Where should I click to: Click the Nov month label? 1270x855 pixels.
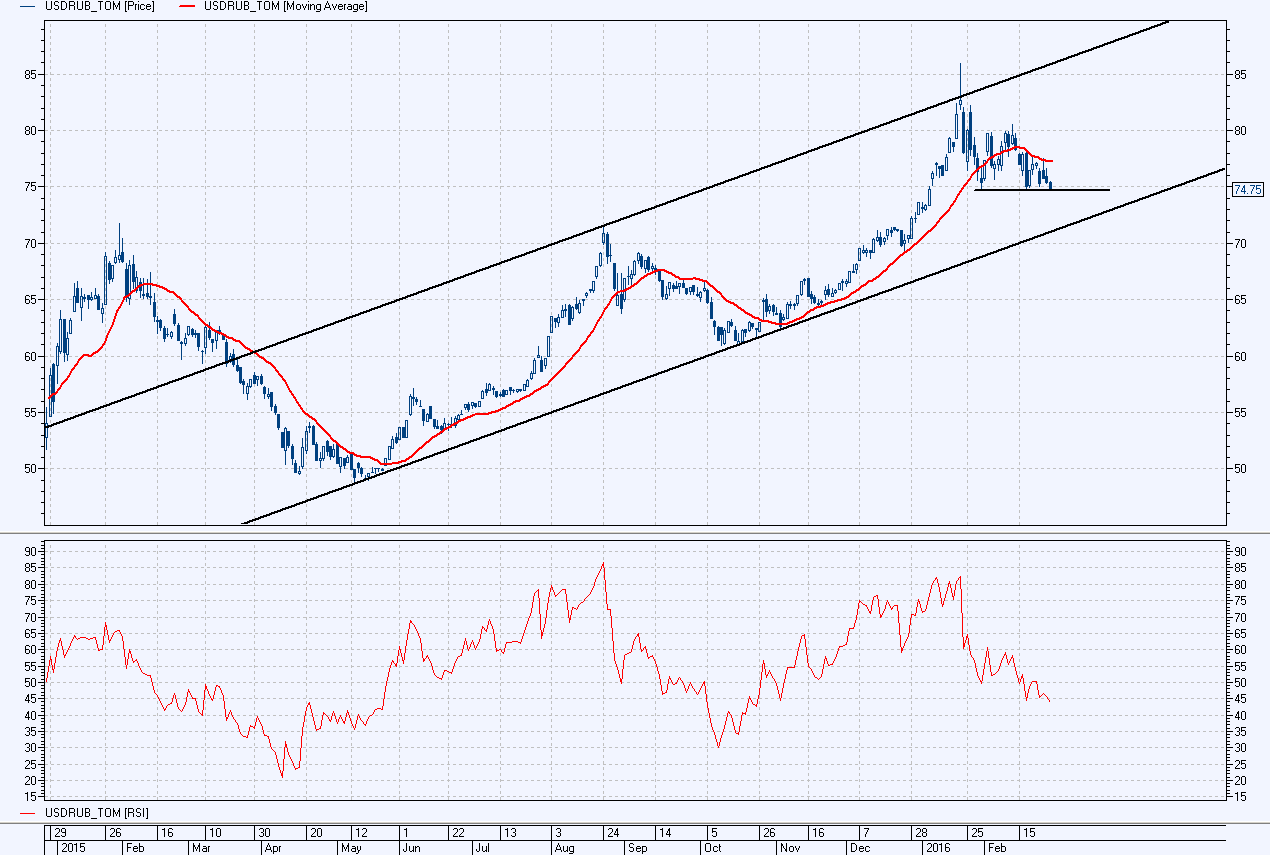point(791,847)
